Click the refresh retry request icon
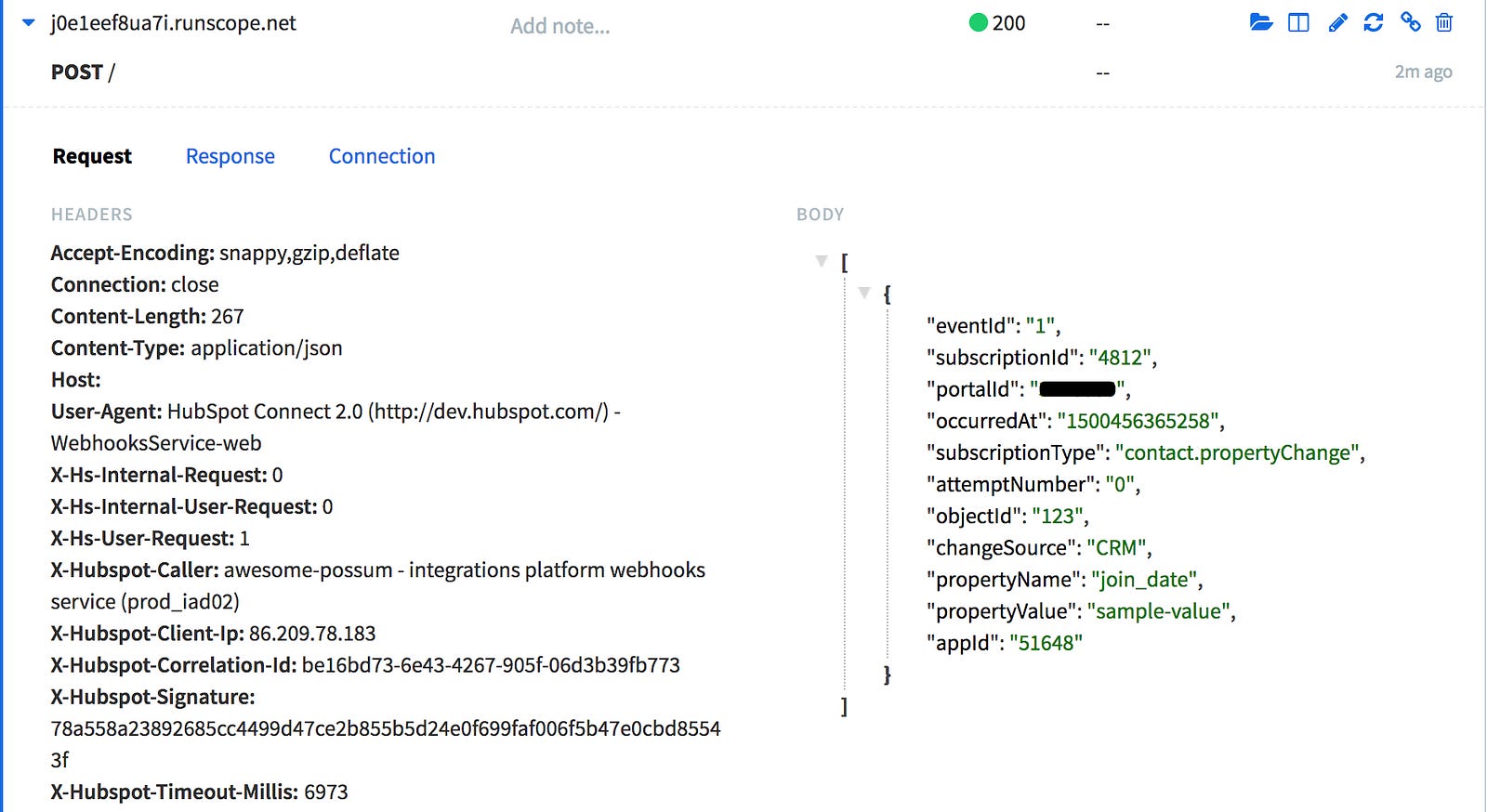The image size is (1487, 812). point(1374,22)
